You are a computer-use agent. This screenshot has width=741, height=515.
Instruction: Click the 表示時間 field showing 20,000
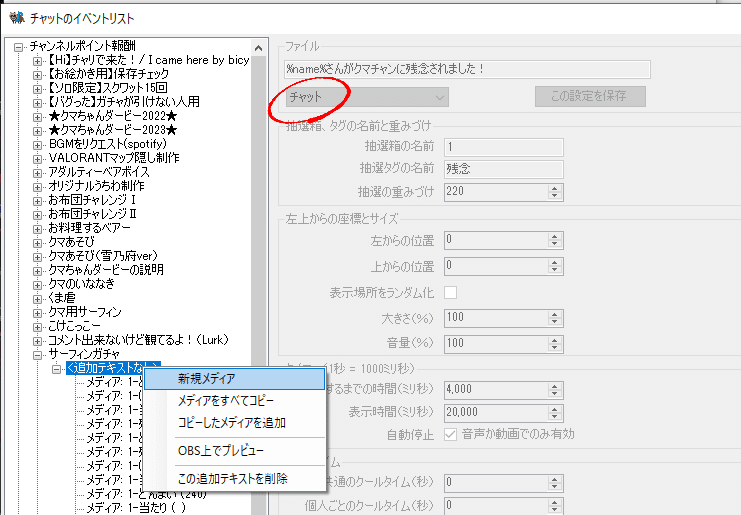(496, 413)
